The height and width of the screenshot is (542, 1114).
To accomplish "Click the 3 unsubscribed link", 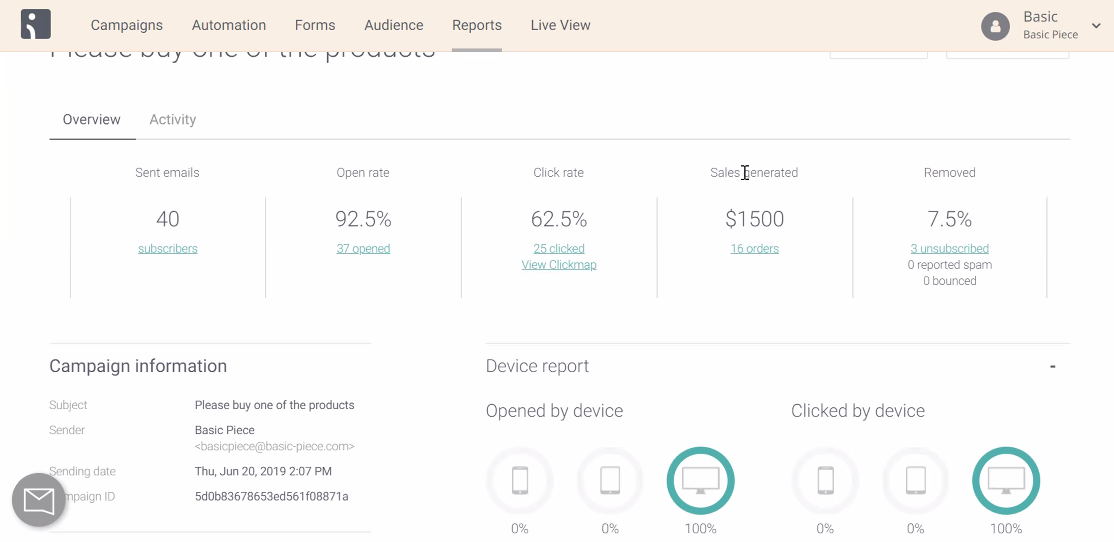I will (949, 249).
